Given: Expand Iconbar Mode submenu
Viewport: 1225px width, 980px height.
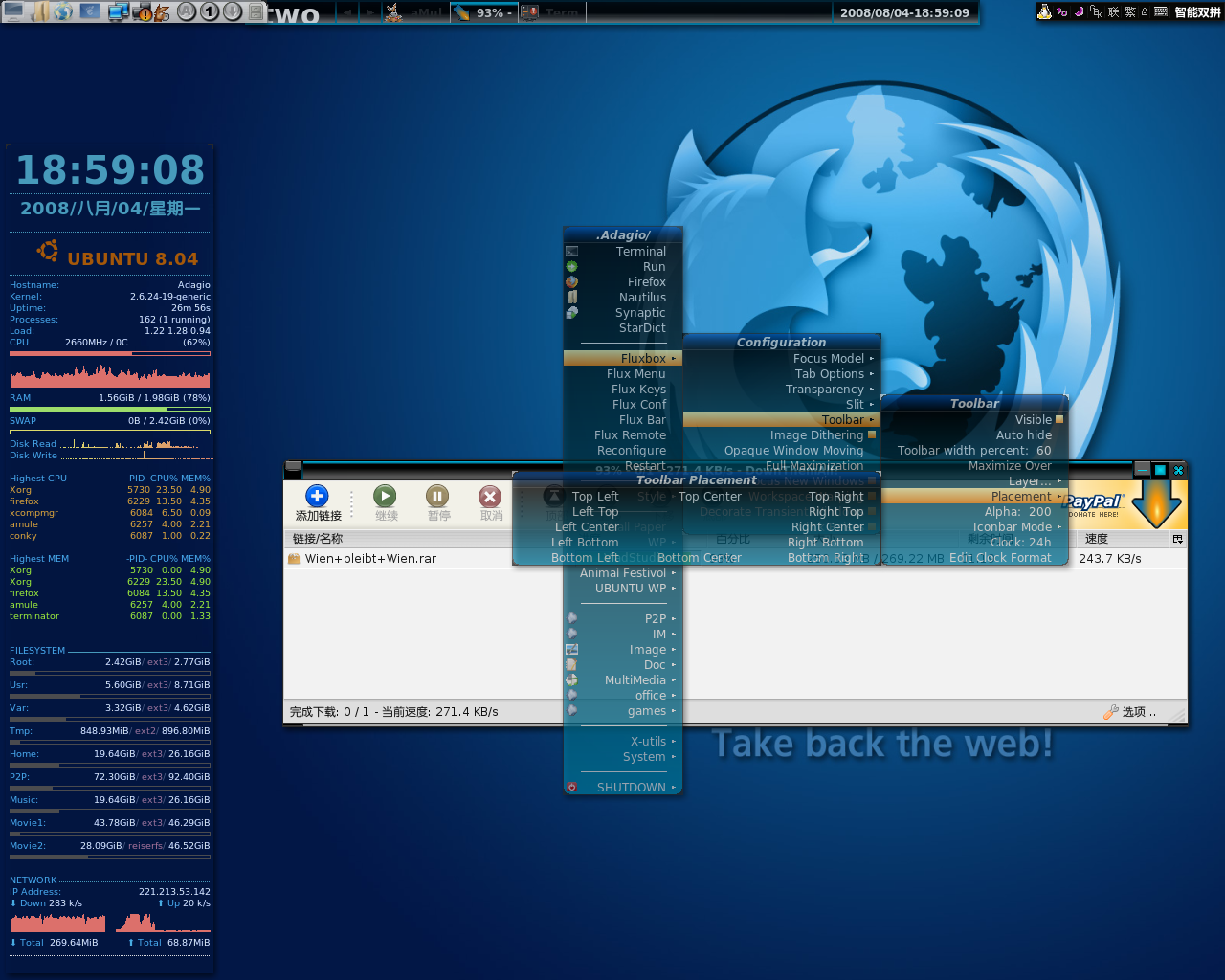Looking at the screenshot, I should [974, 526].
